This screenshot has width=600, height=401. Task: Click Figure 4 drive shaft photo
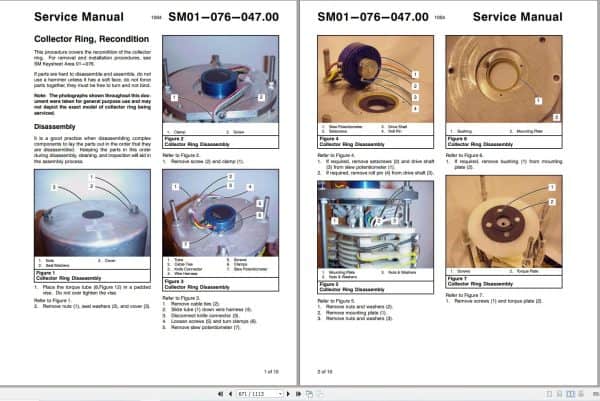point(375,79)
